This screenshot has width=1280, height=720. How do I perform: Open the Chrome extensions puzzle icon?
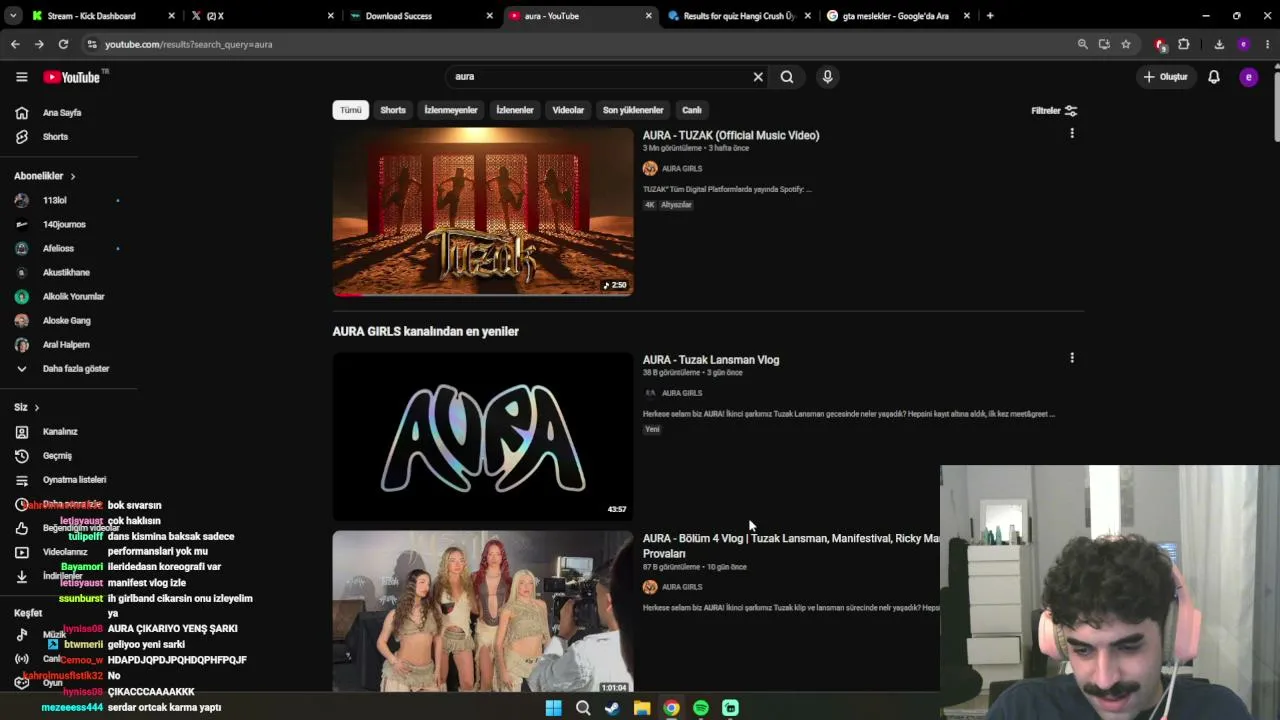(x=1184, y=44)
